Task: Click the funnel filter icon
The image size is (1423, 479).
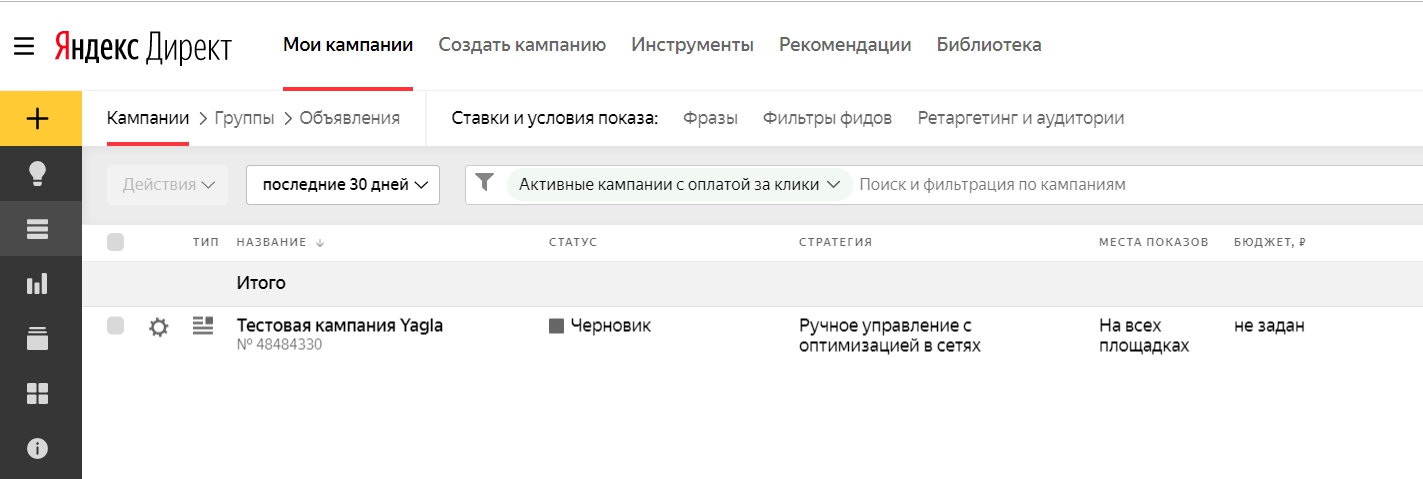Action: pos(485,182)
